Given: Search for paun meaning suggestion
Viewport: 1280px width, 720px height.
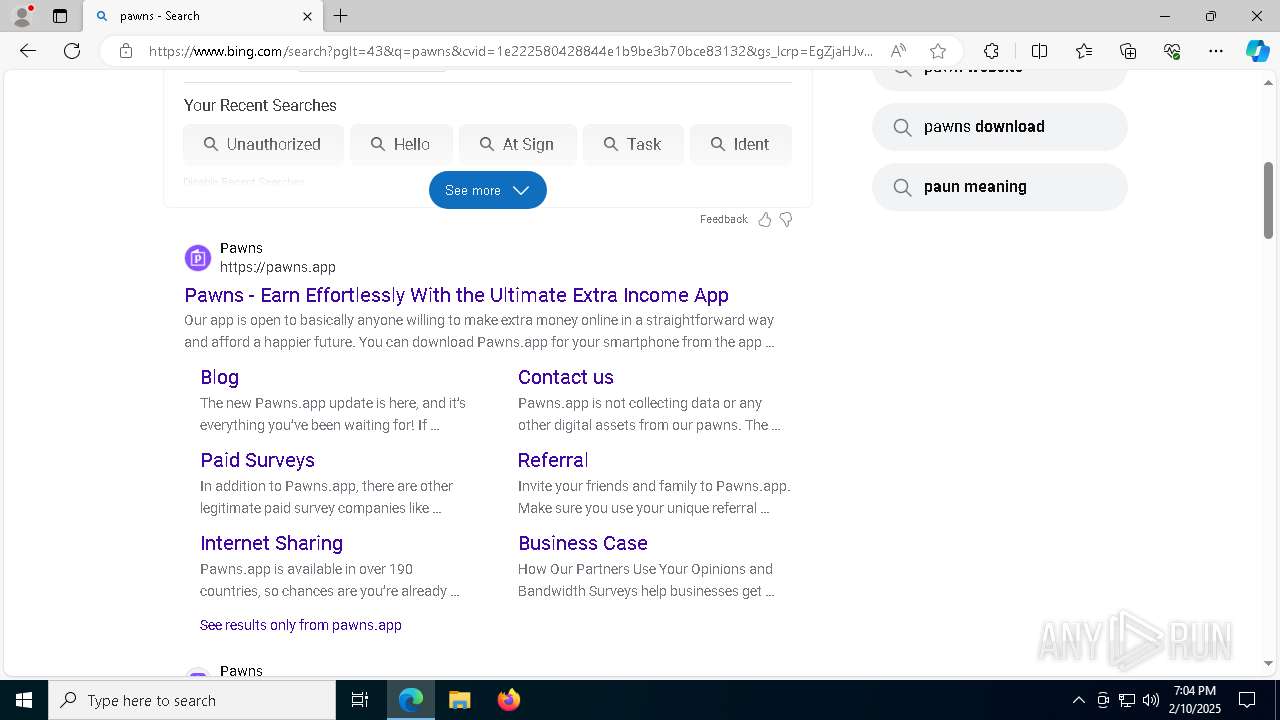Looking at the screenshot, I should click(1000, 187).
